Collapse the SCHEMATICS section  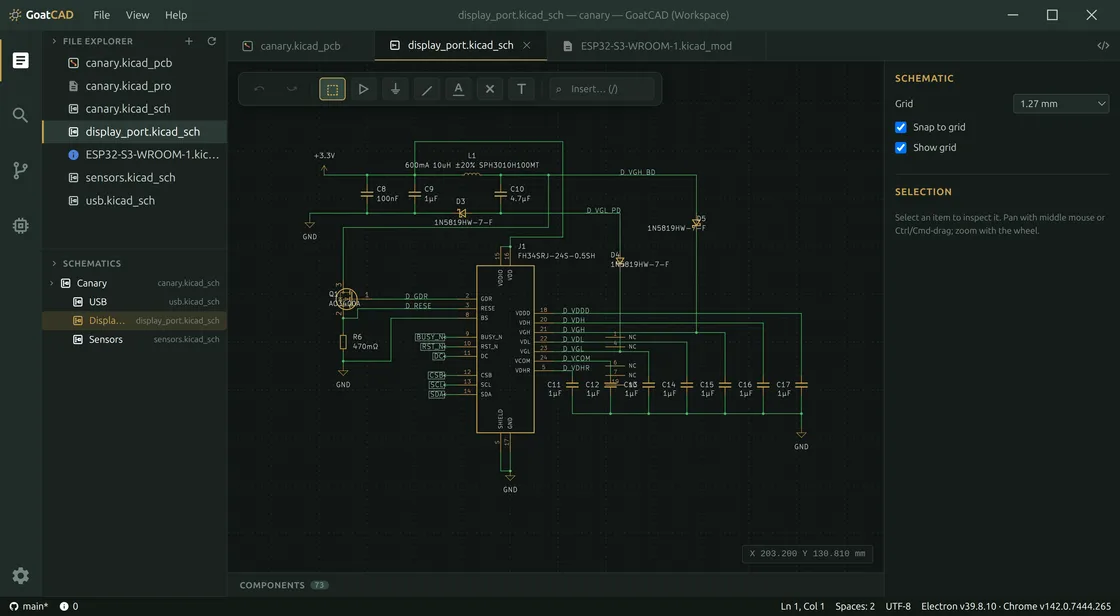coord(54,264)
